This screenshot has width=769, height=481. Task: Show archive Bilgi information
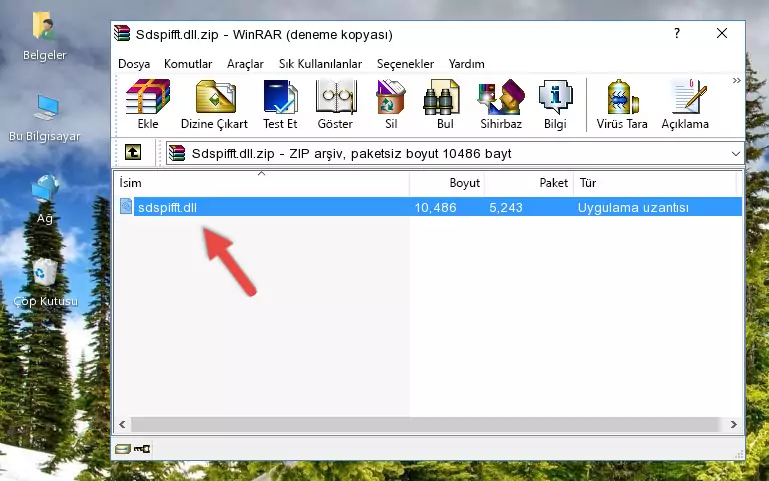555,104
